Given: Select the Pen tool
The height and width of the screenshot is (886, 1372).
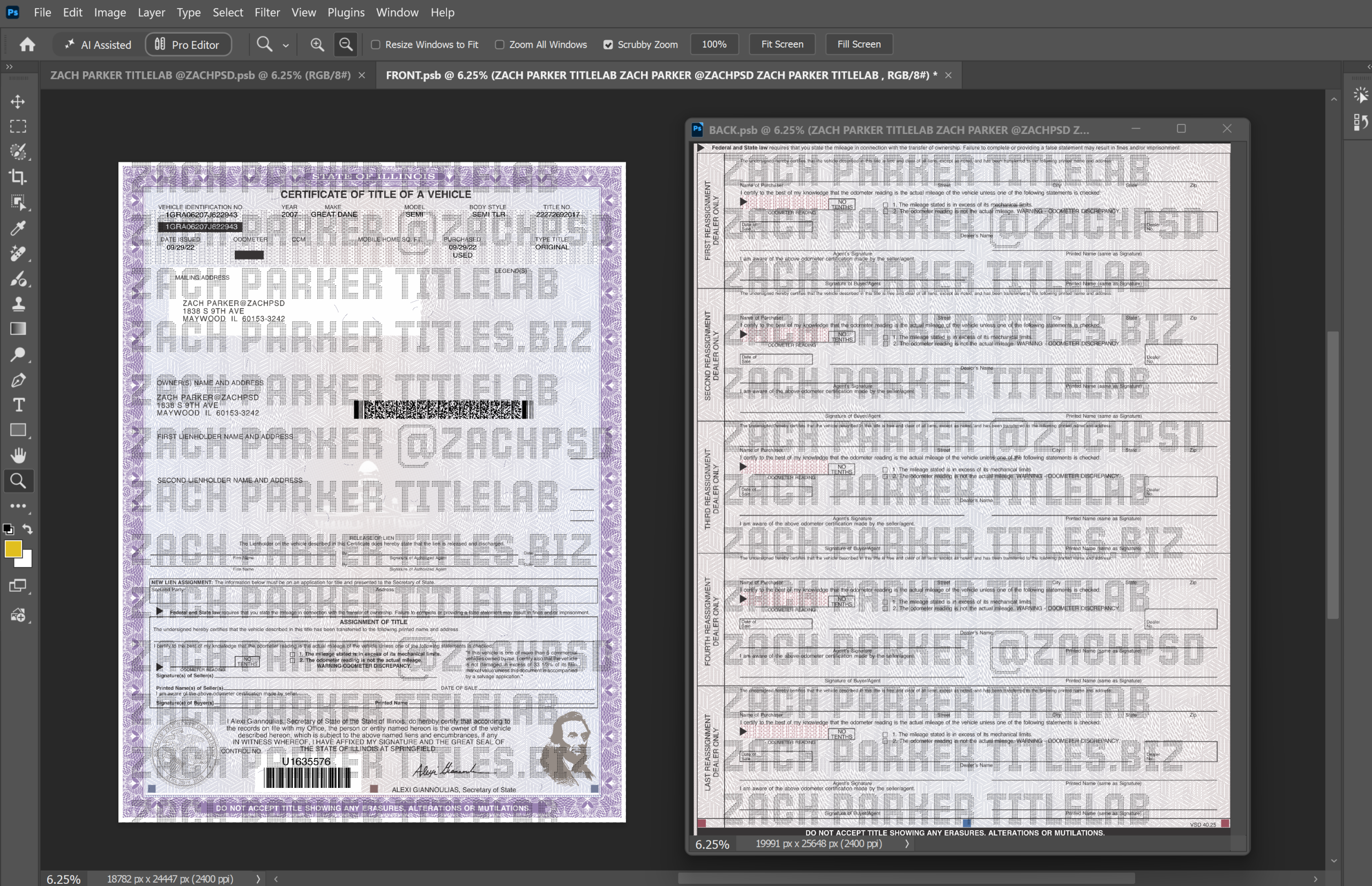Looking at the screenshot, I should (x=18, y=379).
